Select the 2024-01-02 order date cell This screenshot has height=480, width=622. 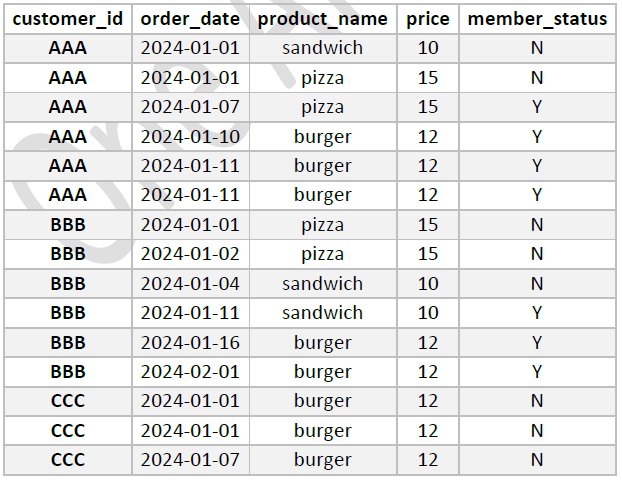(190, 254)
